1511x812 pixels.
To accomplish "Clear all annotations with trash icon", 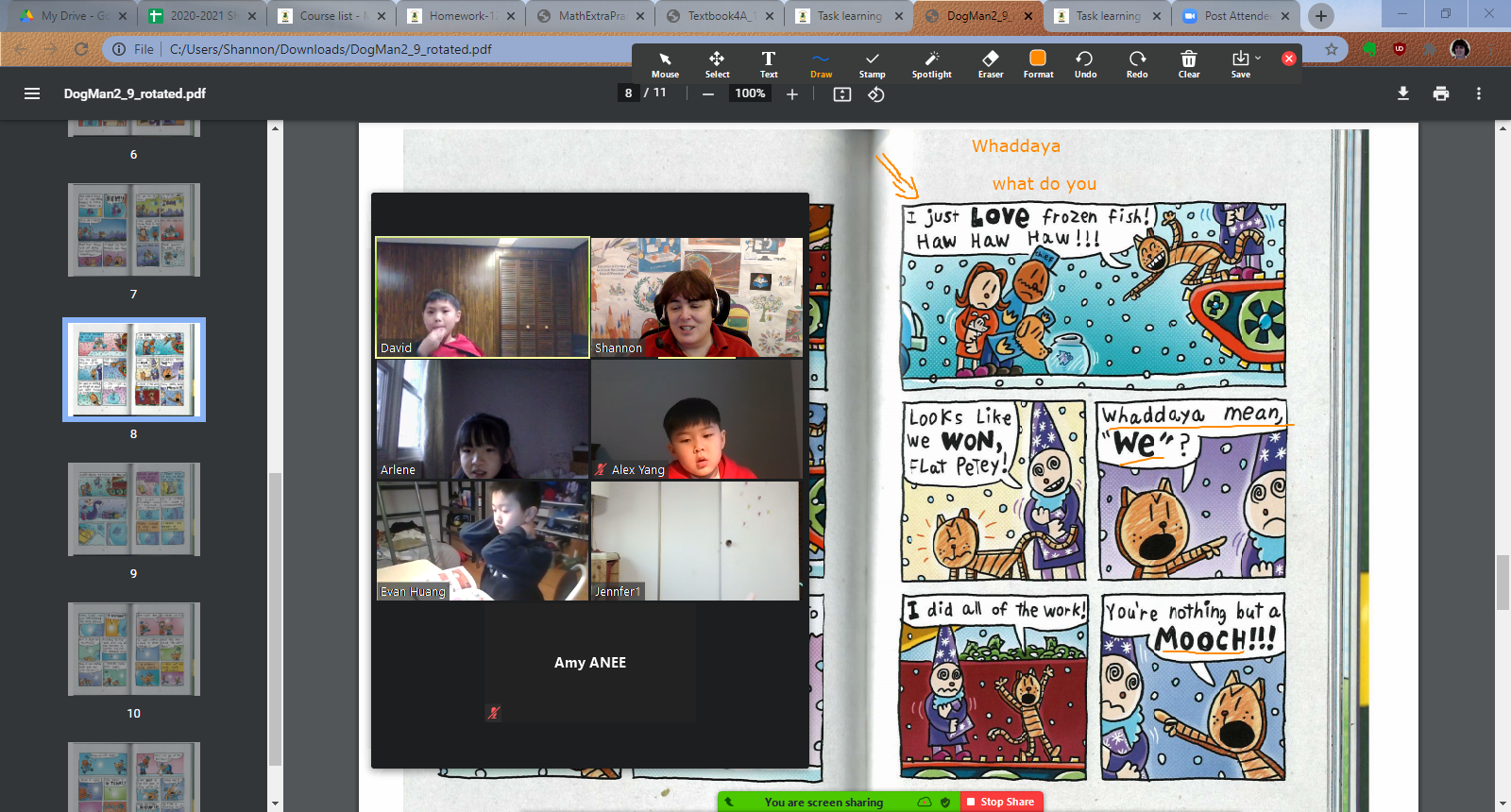I will click(x=1189, y=64).
